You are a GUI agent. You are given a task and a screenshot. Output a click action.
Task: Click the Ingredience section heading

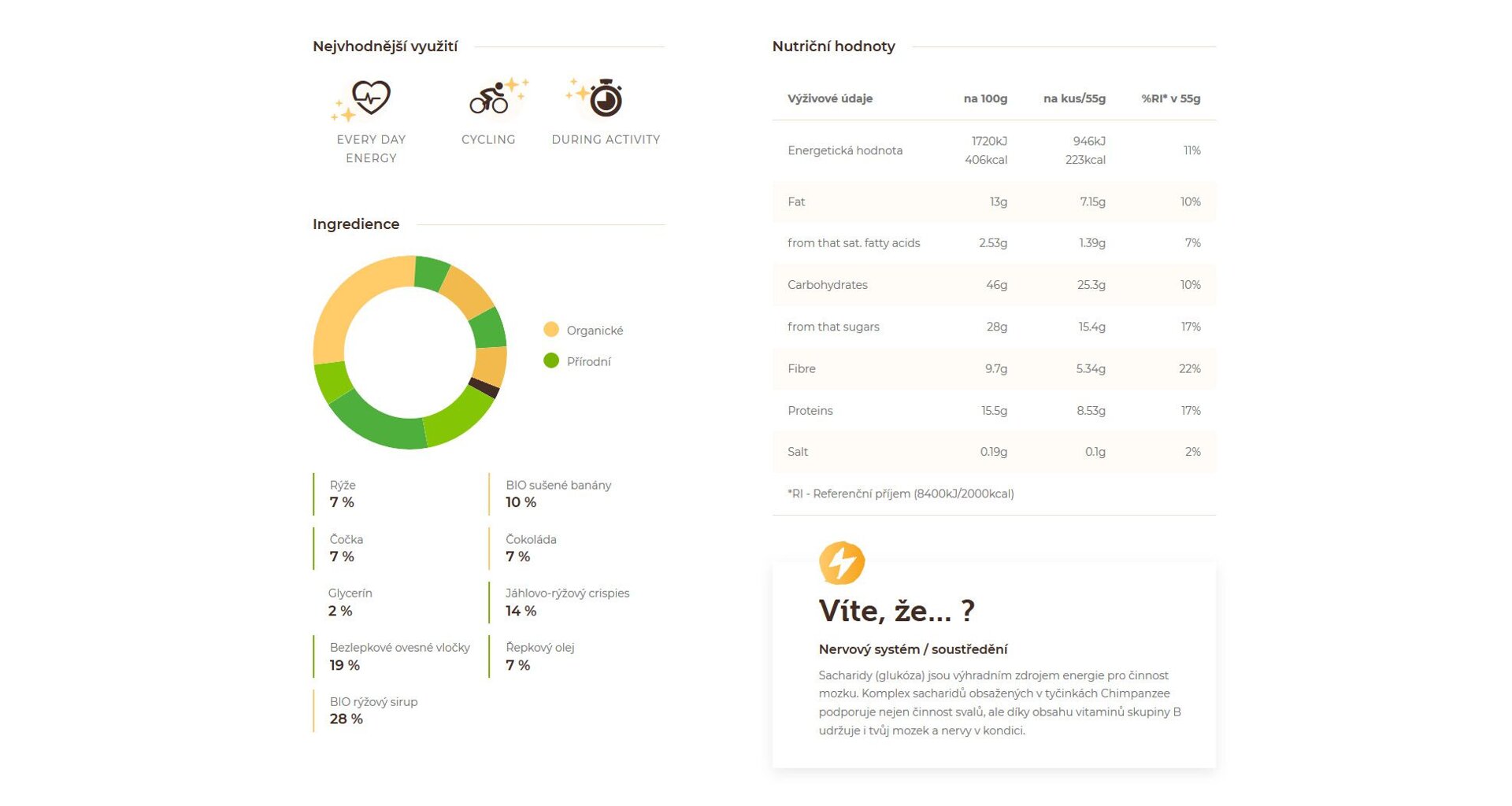click(x=356, y=224)
